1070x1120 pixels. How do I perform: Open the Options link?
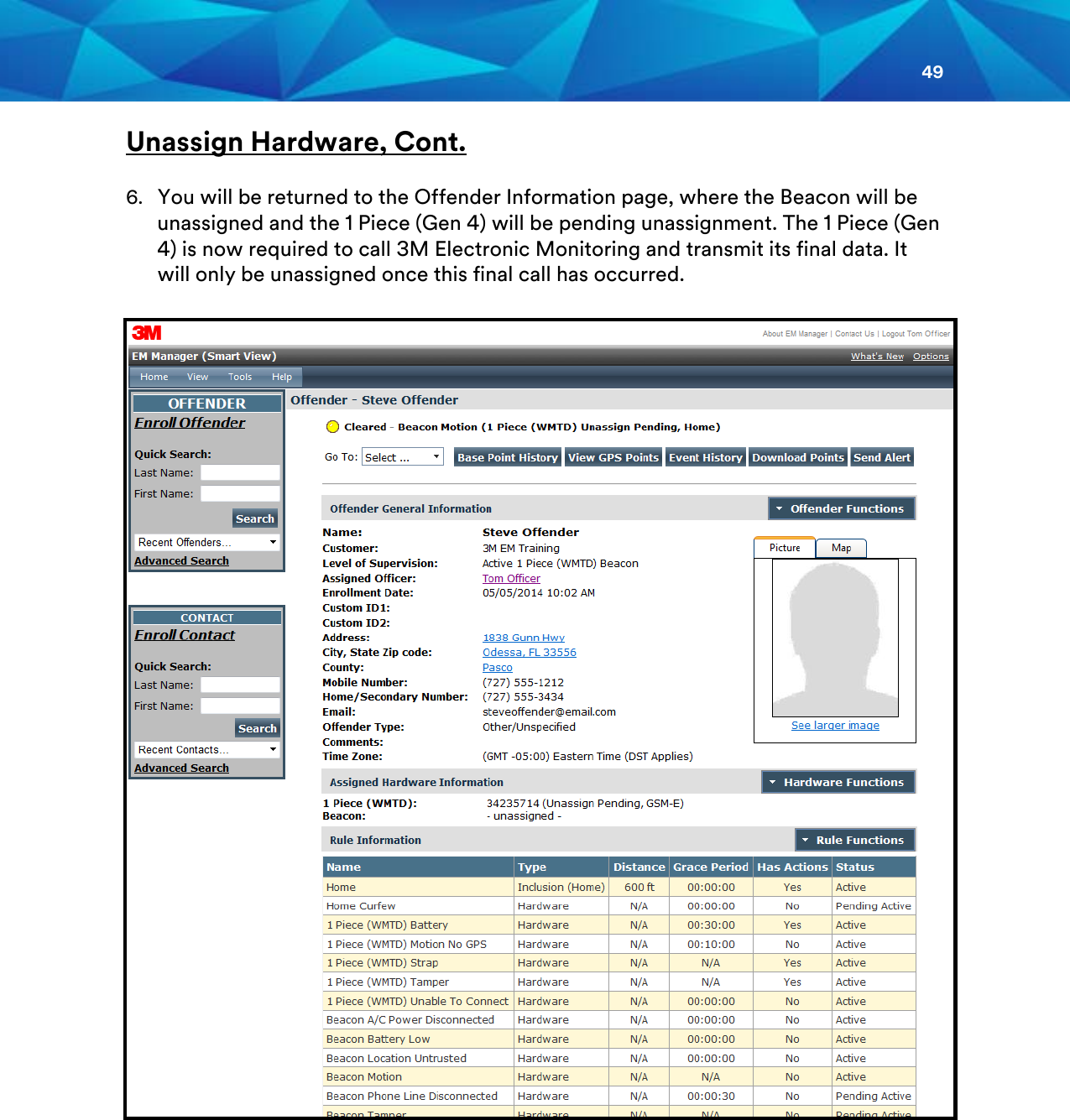click(931, 357)
